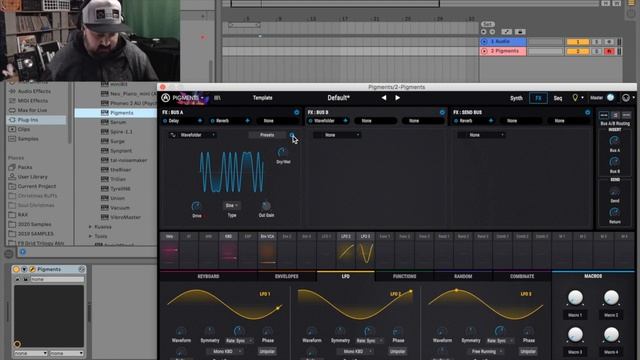Click LFO 2 Unipolar button

click(x=398, y=351)
